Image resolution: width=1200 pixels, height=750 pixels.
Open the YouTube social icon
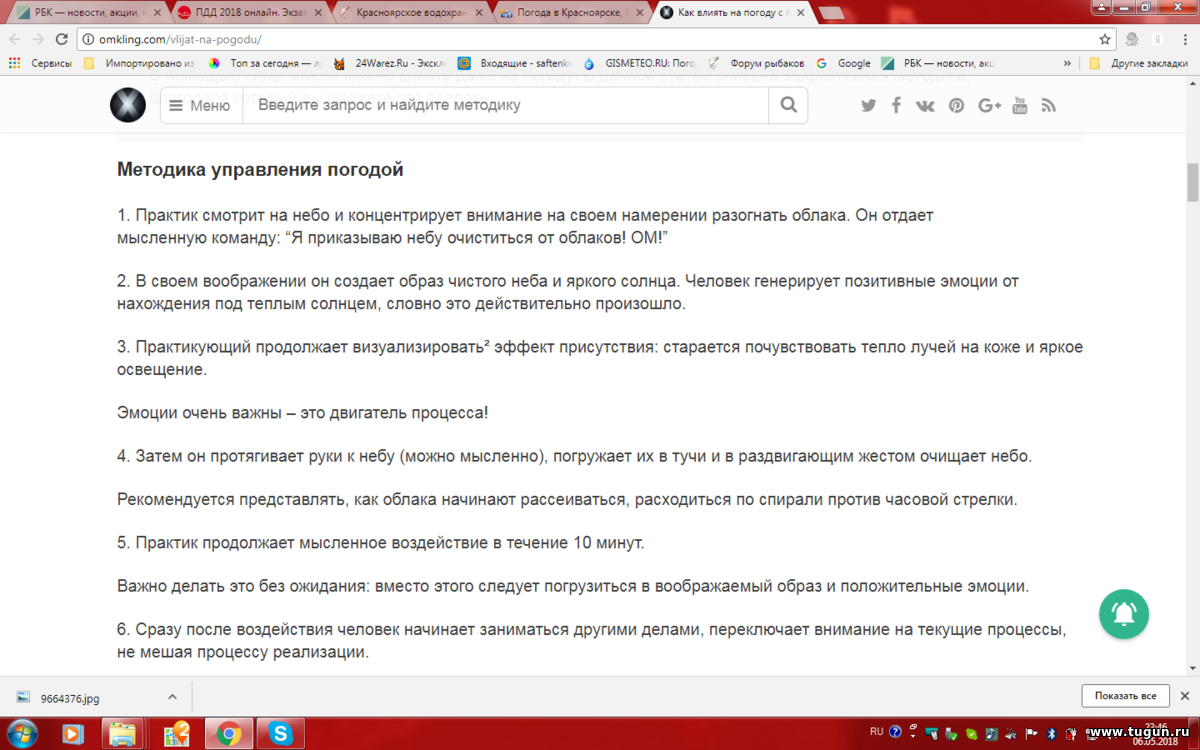(1020, 105)
